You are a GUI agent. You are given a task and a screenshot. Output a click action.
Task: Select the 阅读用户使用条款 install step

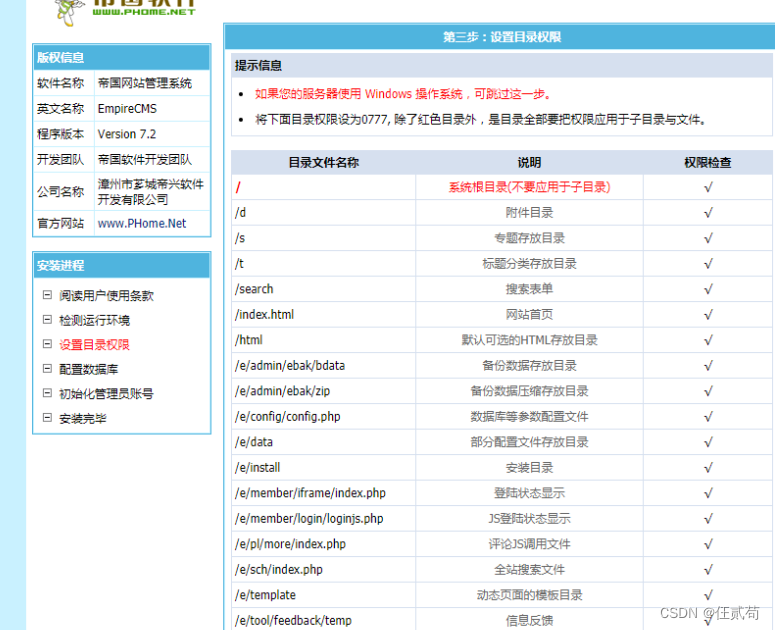coord(106,295)
